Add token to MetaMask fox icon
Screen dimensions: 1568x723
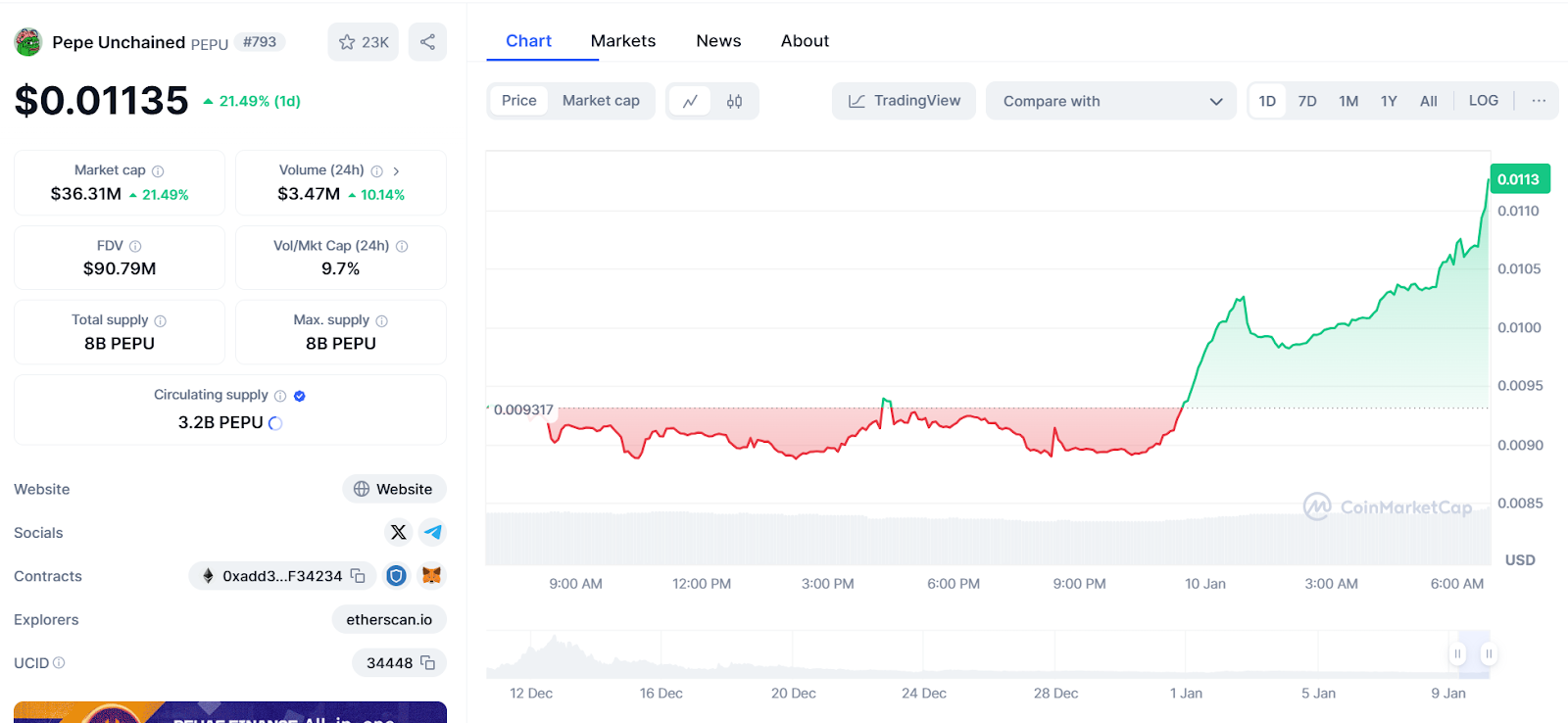(431, 576)
